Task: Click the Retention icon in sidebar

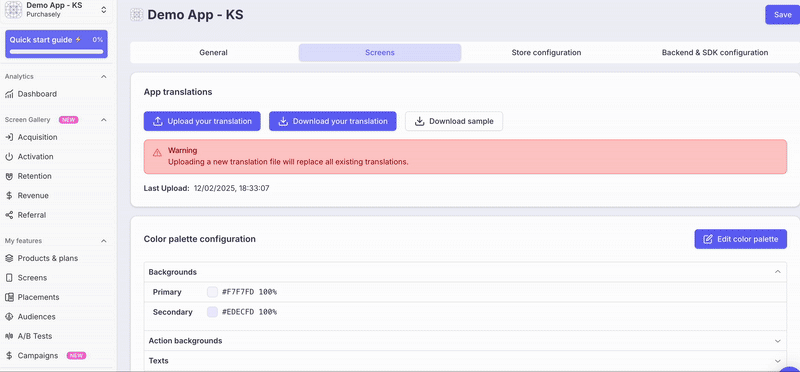Action: (x=9, y=176)
